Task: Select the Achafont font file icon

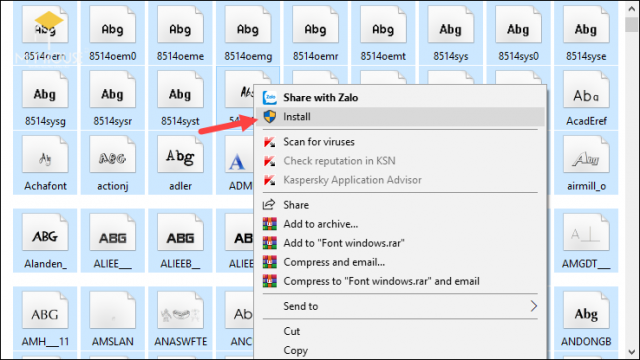Action: click(45, 155)
